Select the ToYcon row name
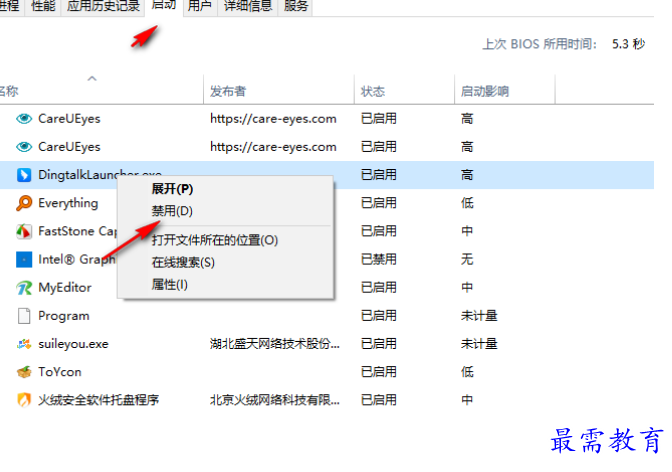The width and height of the screenshot is (672, 472). pyautogui.click(x=60, y=372)
